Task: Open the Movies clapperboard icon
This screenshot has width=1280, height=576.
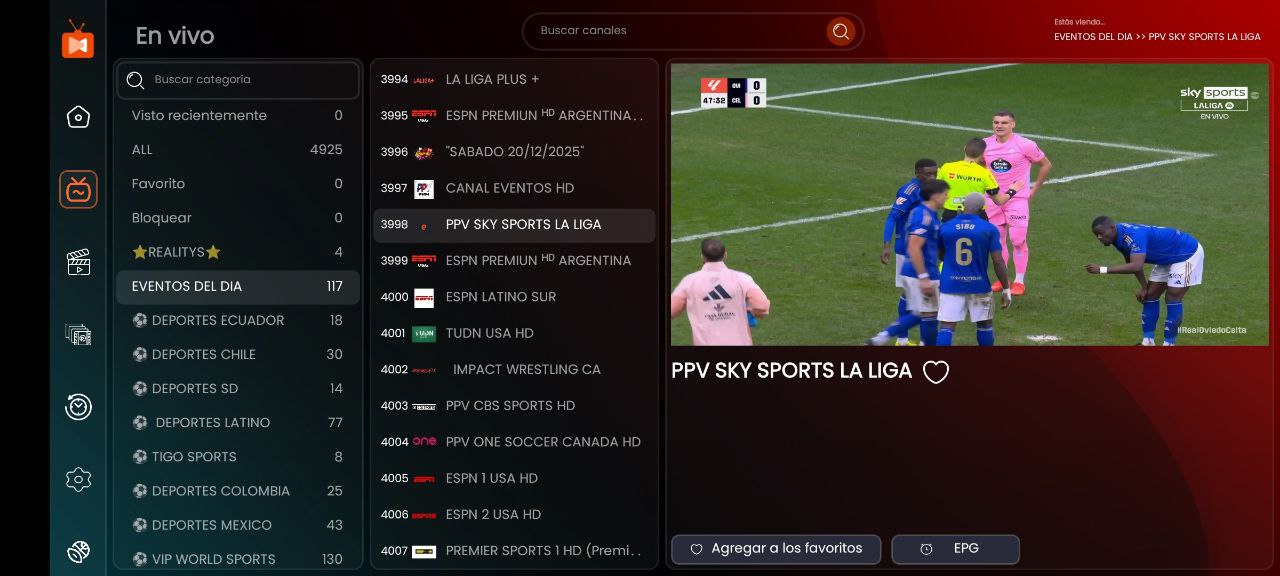Action: (78, 262)
